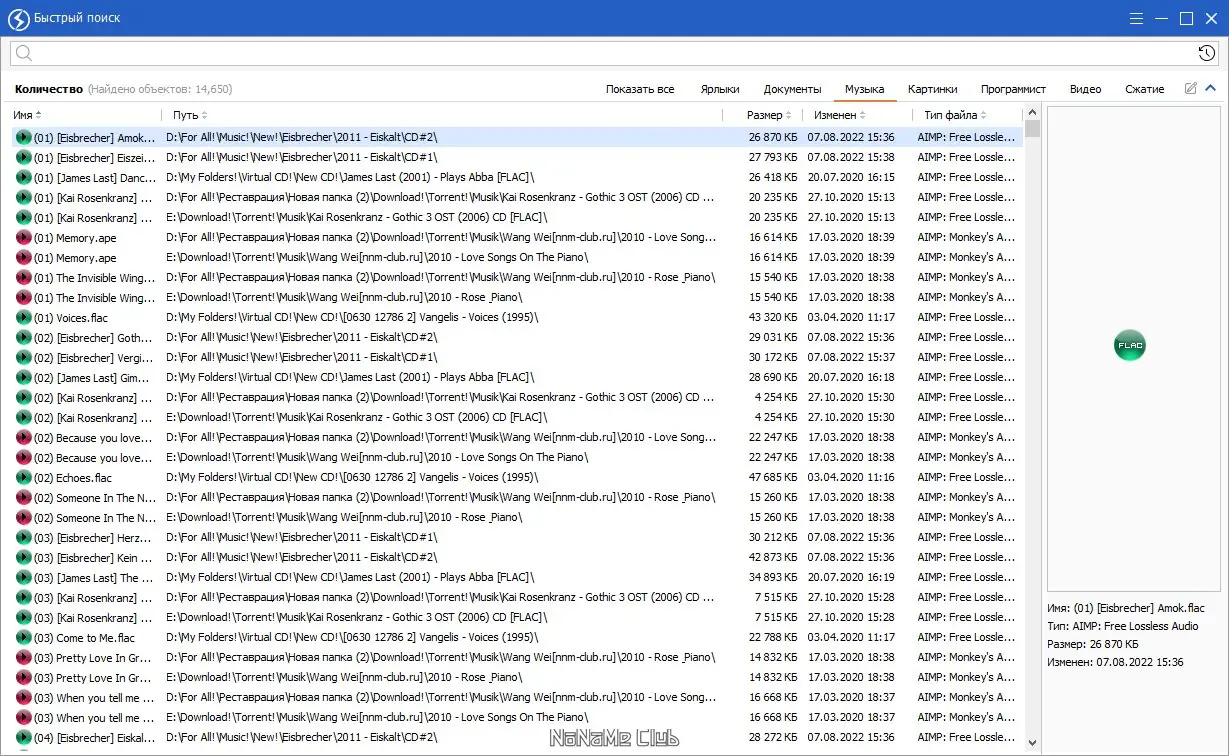Click the Количество results count label

48,89
